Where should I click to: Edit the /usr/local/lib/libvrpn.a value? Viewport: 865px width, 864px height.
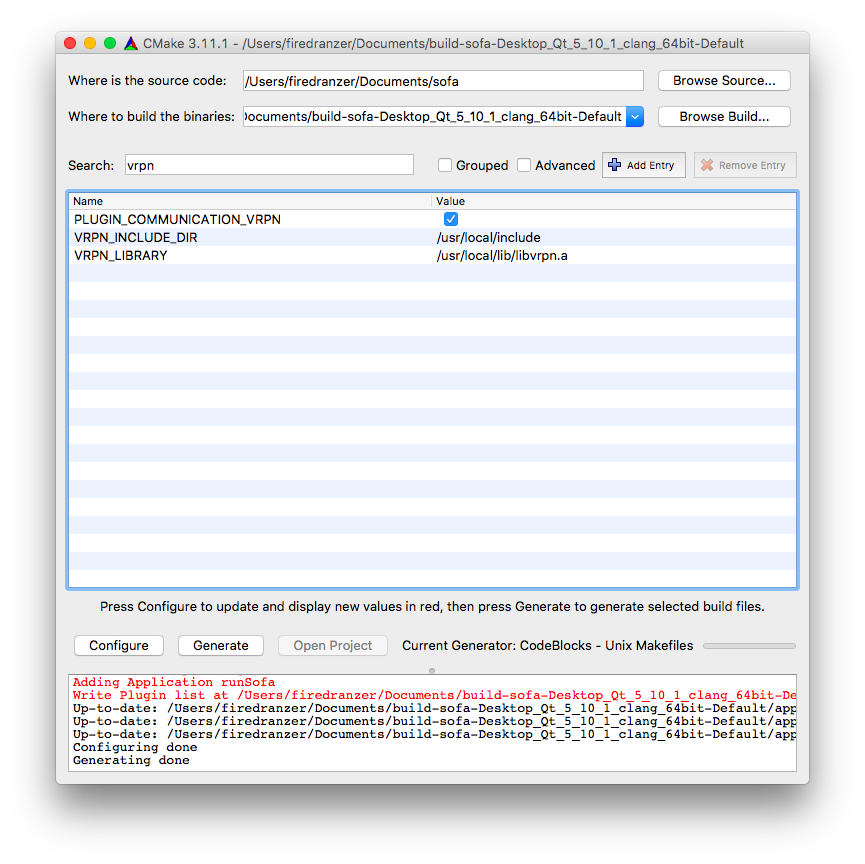[502, 255]
